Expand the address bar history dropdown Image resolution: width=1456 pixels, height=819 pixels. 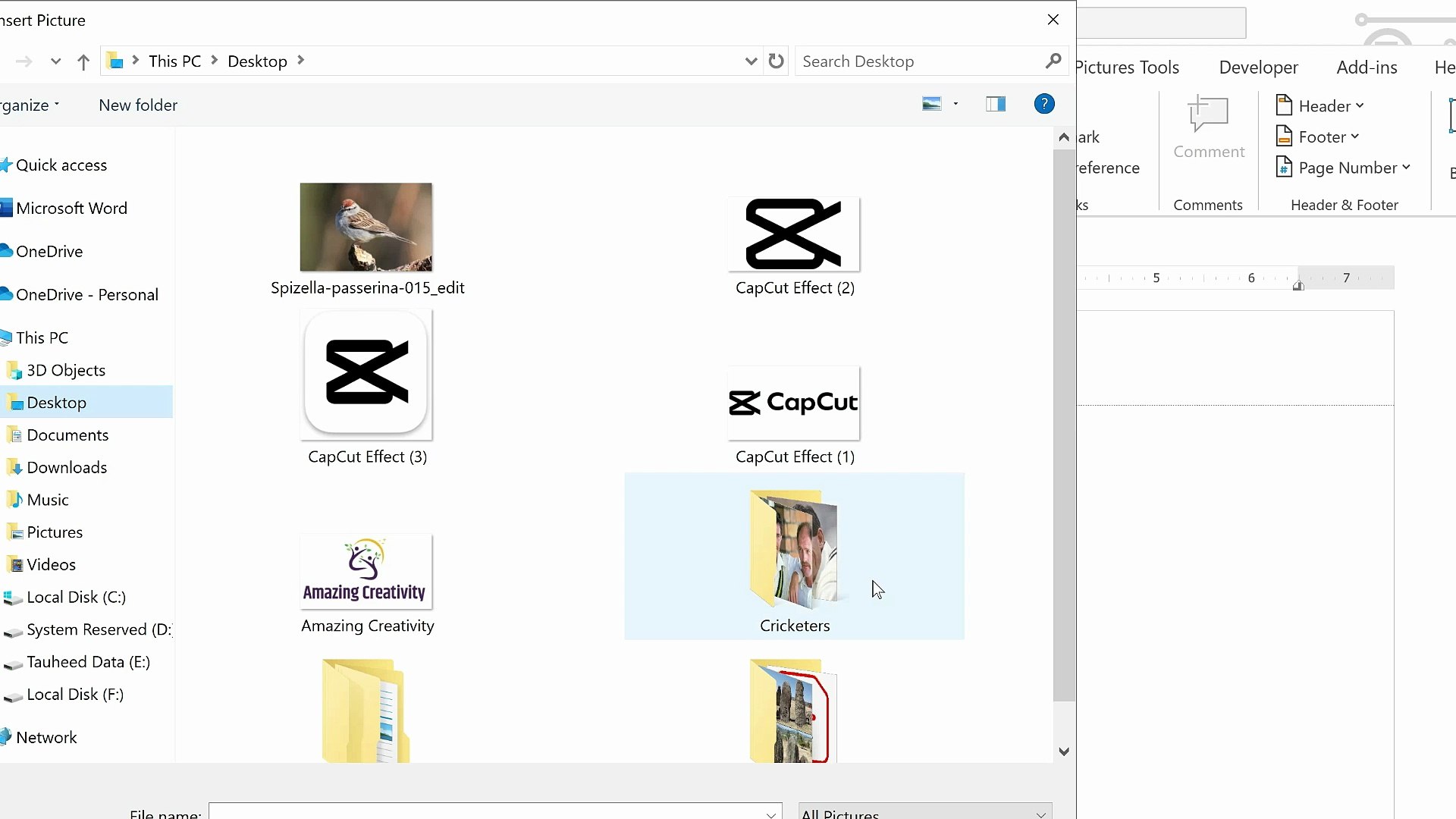(x=751, y=61)
